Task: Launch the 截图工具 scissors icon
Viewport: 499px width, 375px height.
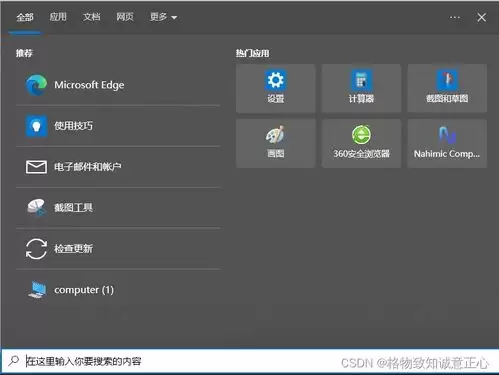Action: click(x=36, y=208)
